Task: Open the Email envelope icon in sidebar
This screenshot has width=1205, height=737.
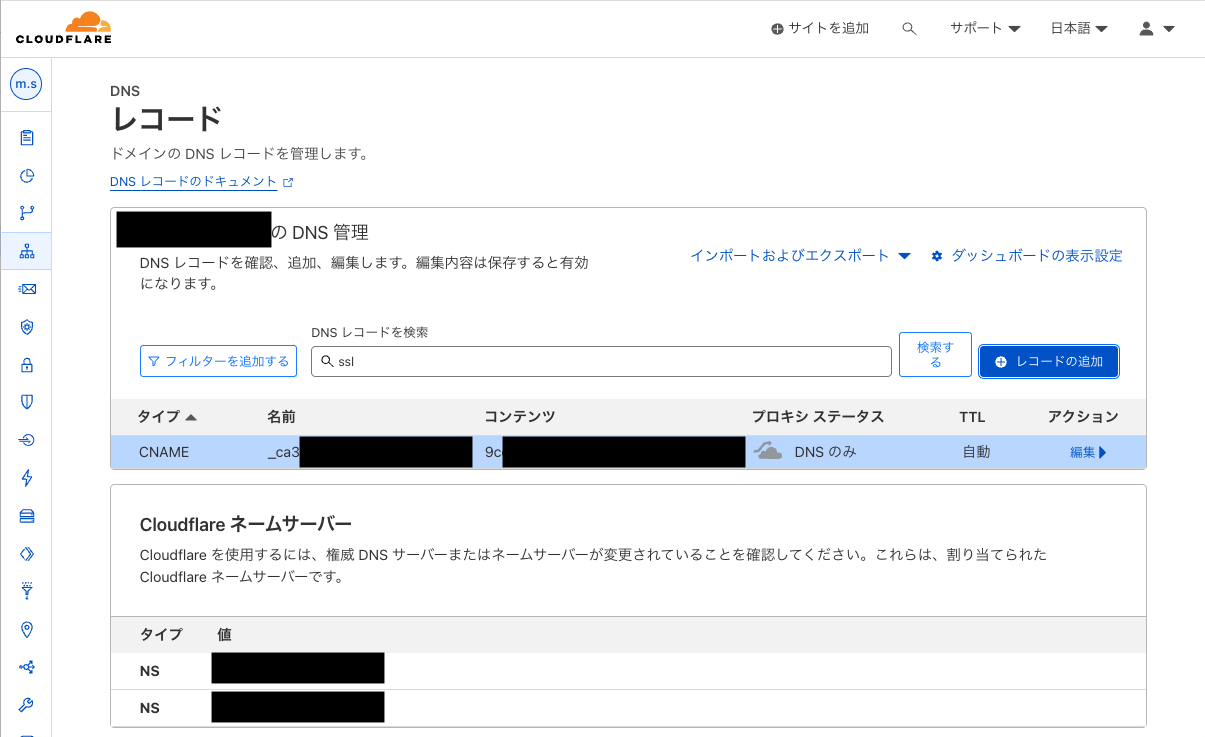Action: (x=26, y=289)
